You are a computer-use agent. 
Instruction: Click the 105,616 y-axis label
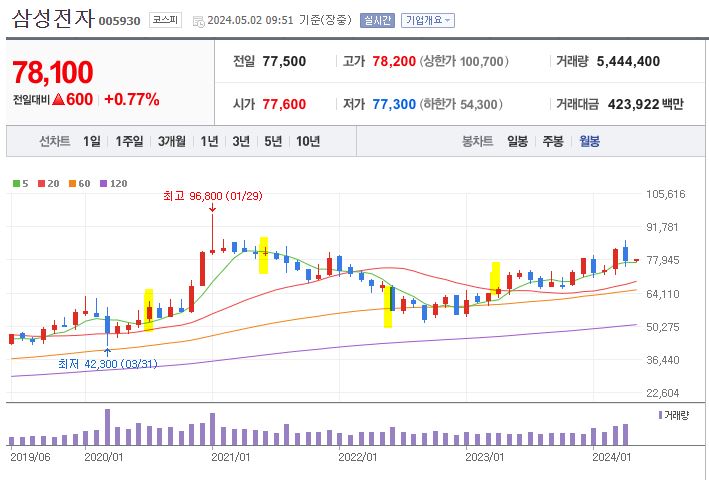click(x=666, y=194)
